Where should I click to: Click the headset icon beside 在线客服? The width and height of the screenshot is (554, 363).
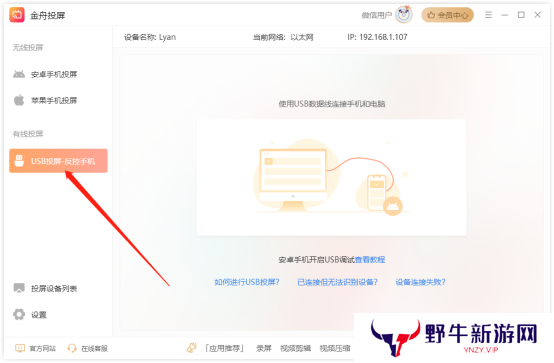point(72,348)
